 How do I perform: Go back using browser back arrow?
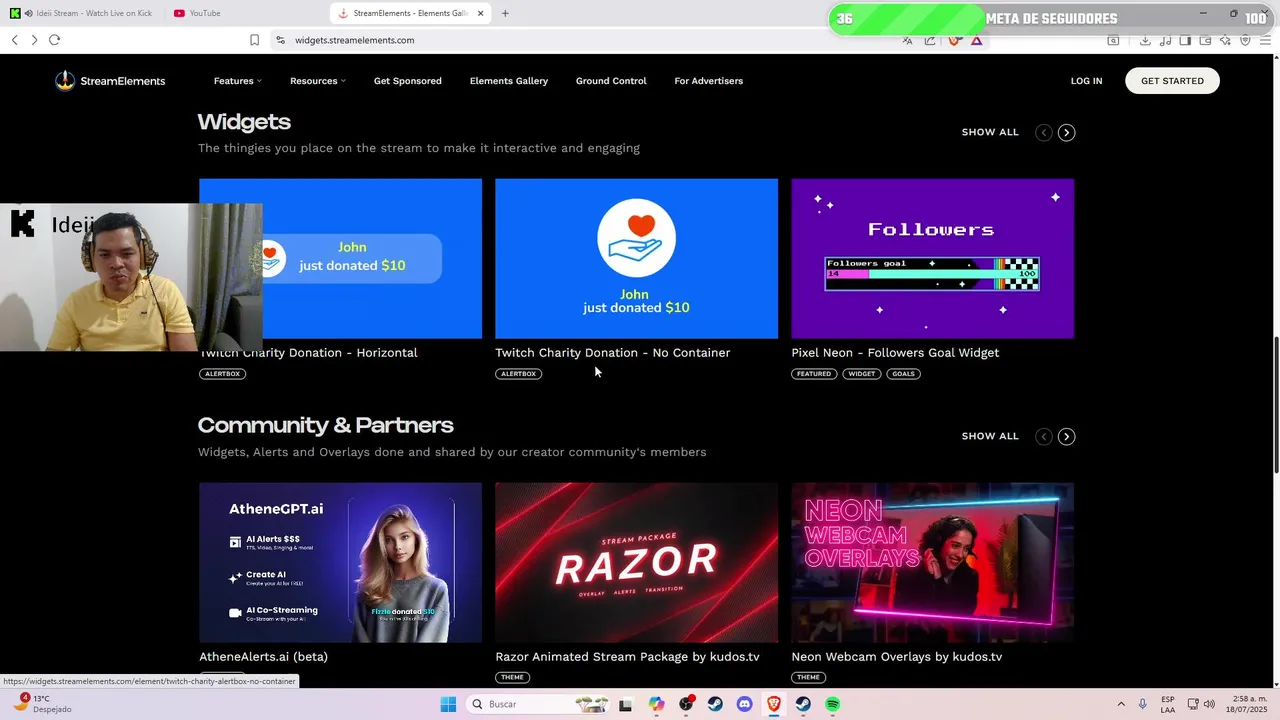(x=14, y=40)
